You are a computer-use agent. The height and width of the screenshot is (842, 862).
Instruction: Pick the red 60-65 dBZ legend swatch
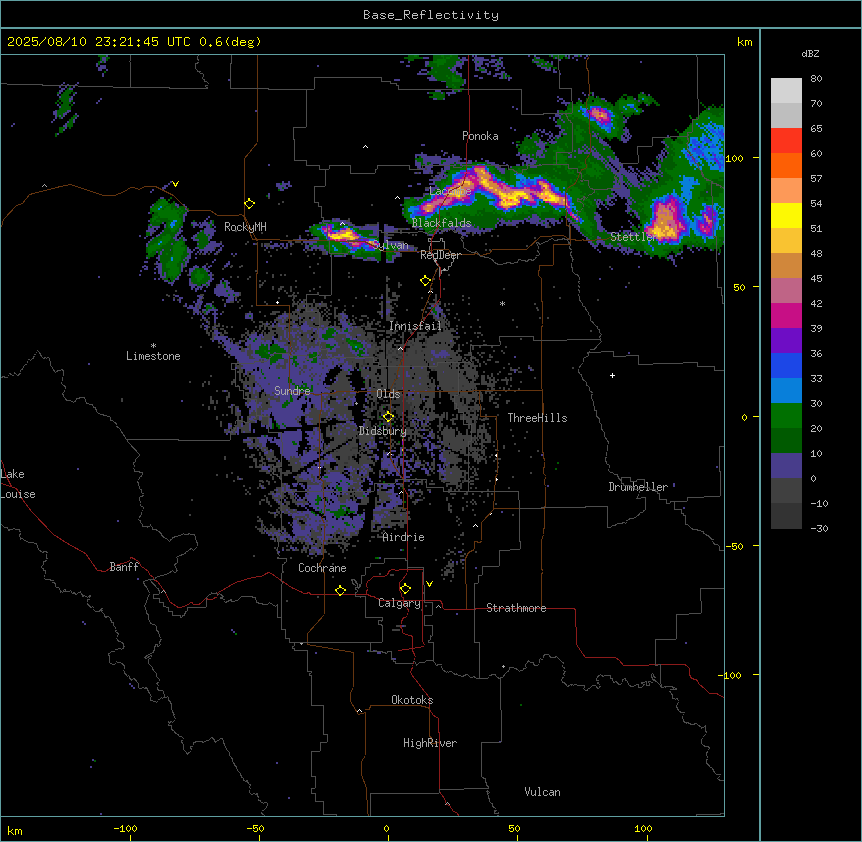tap(786, 140)
